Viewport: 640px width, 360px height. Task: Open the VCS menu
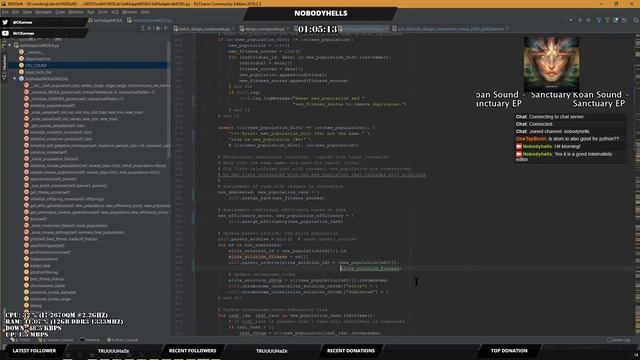pos(115,12)
